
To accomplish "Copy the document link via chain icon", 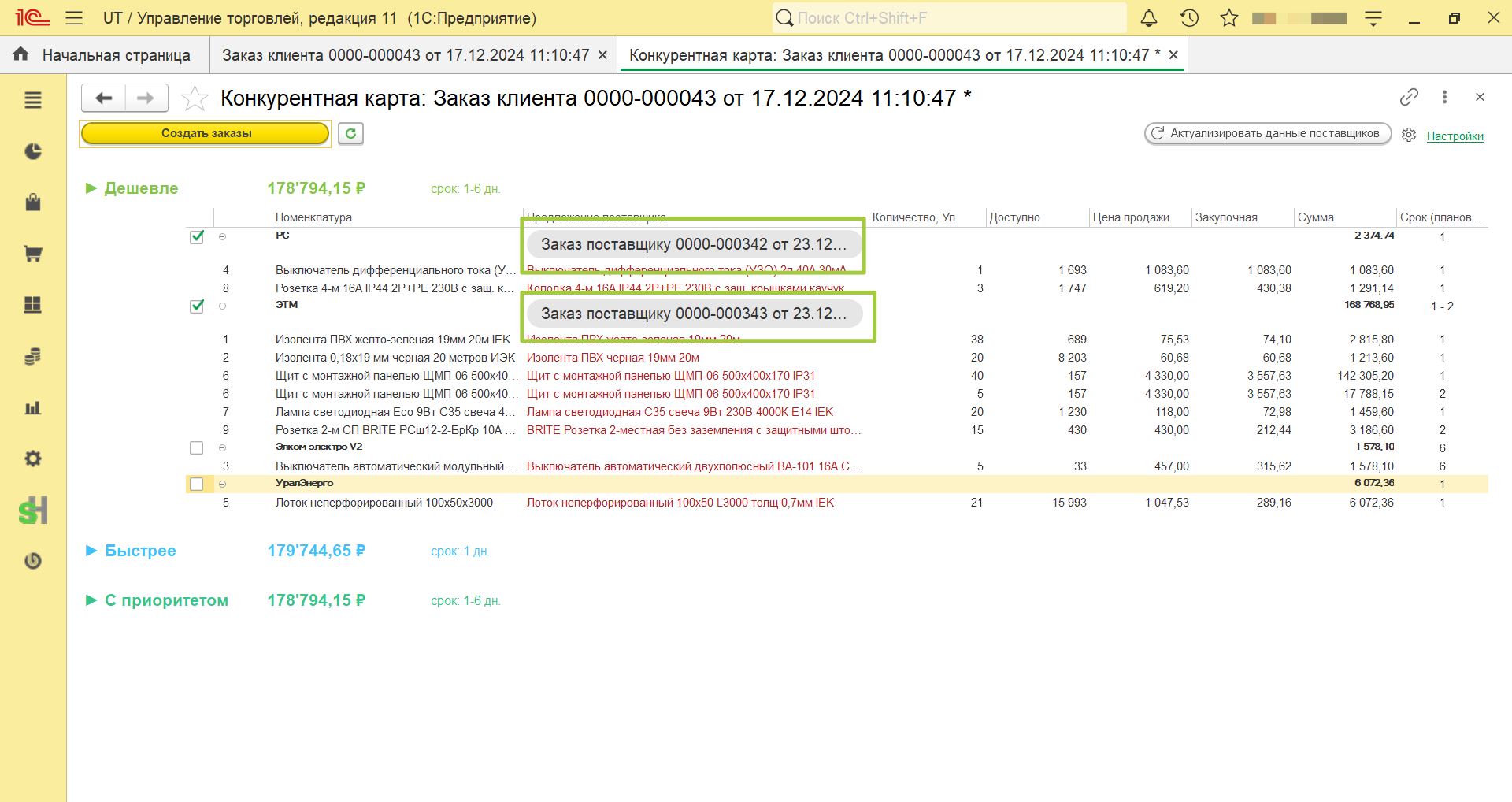I will tap(1409, 97).
